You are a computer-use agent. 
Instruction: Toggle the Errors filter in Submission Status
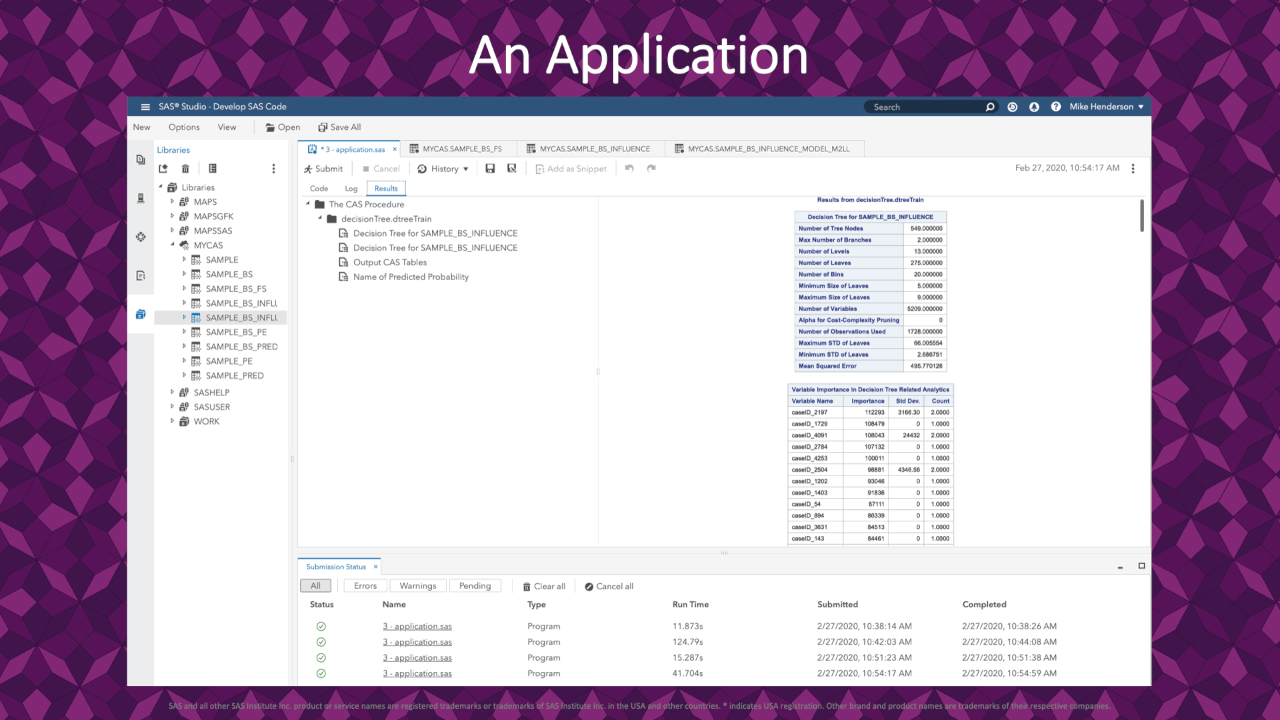point(365,586)
